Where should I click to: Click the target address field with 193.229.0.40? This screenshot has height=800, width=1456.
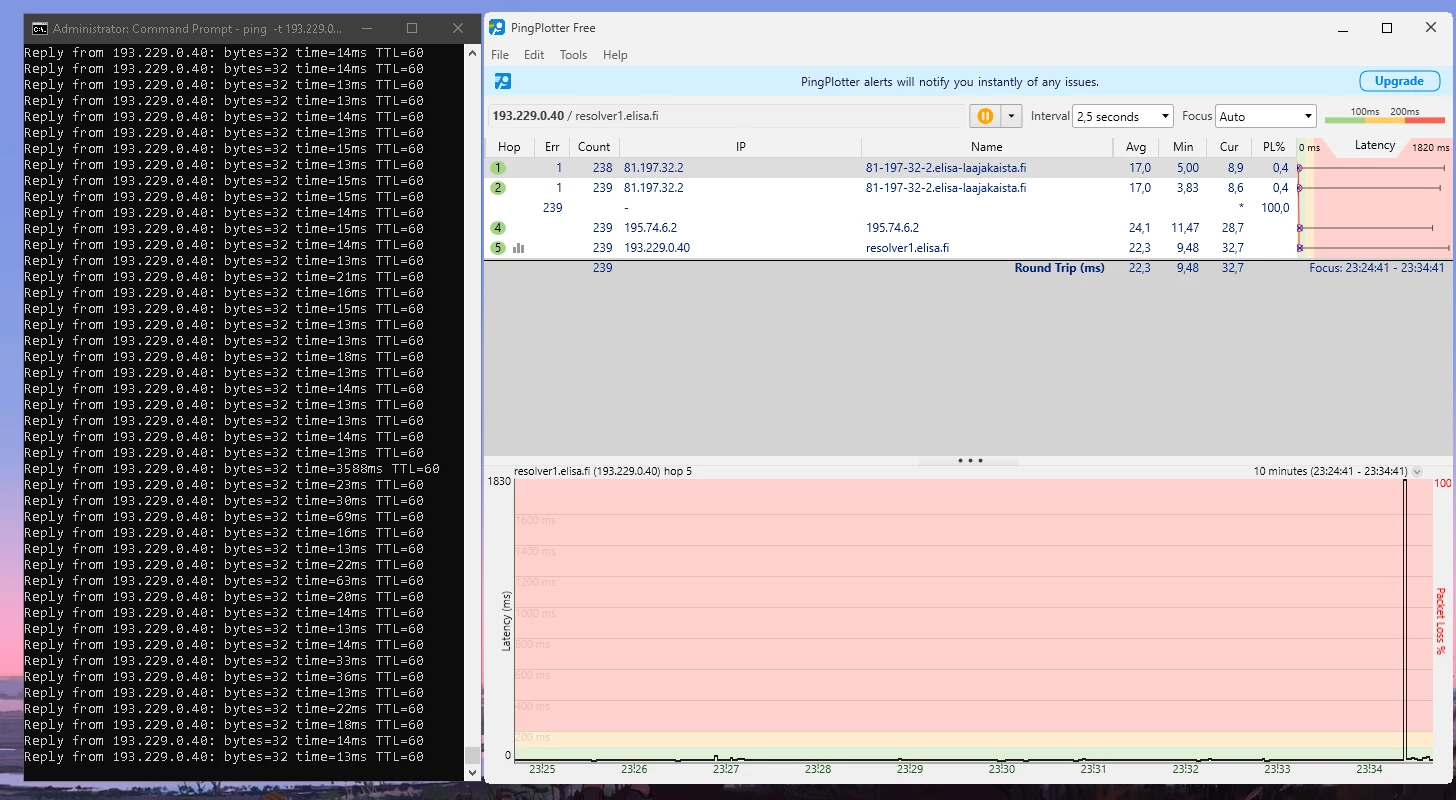[x=727, y=116]
